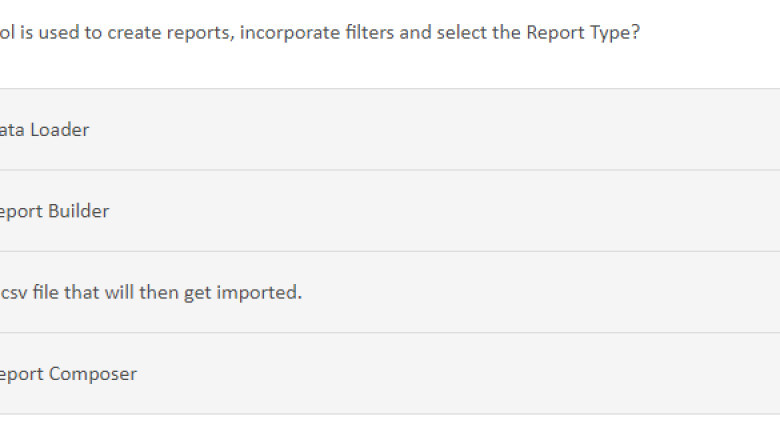Click empty right side of csv file row
Viewport: 780px width, 440px height.
(600, 293)
